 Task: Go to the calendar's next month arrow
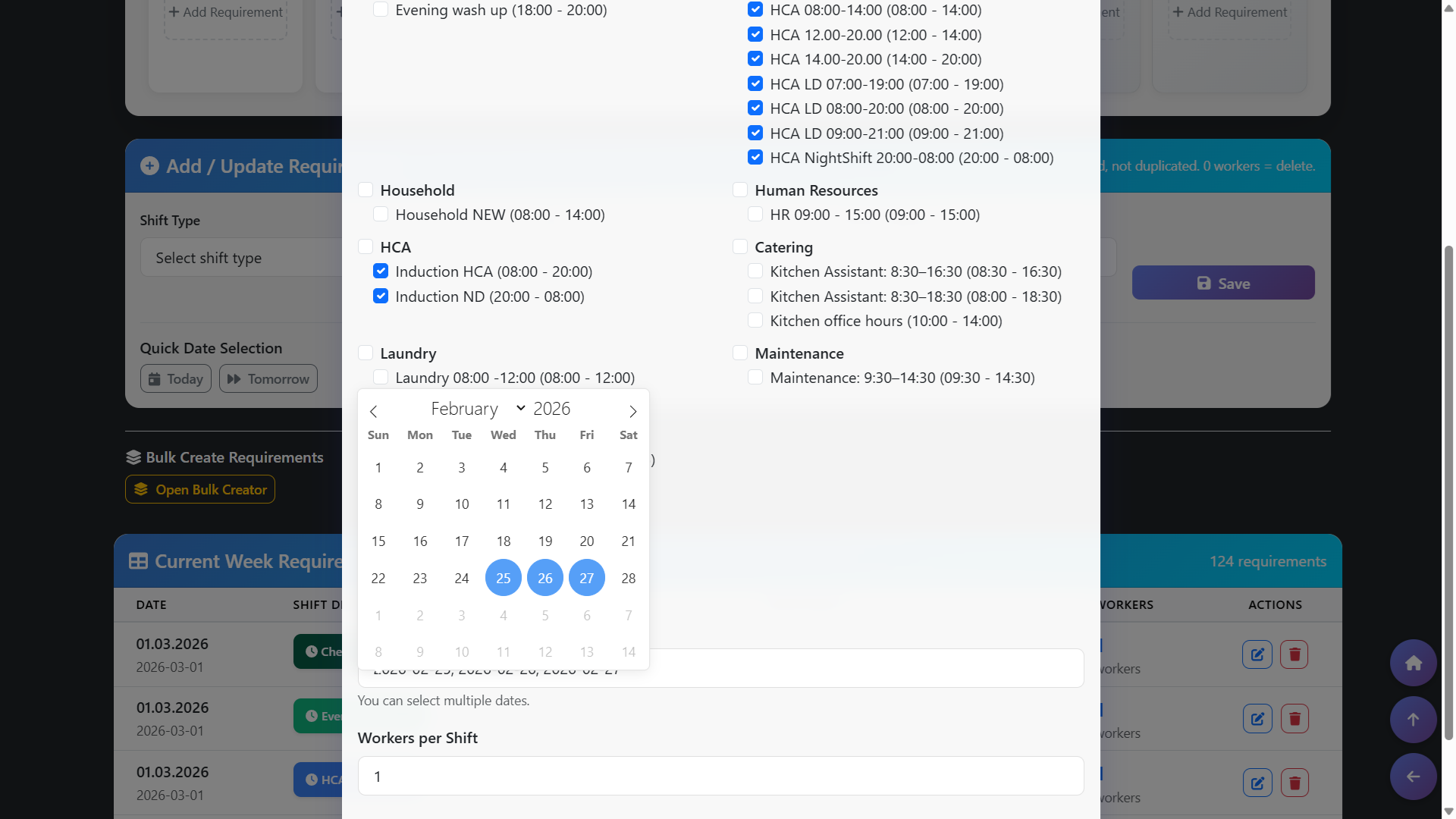(632, 411)
